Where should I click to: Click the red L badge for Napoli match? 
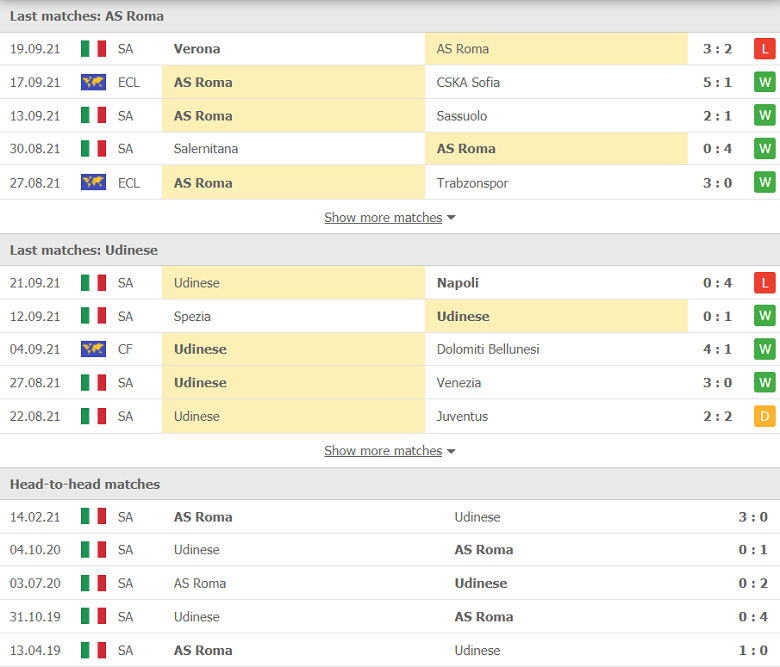(765, 283)
